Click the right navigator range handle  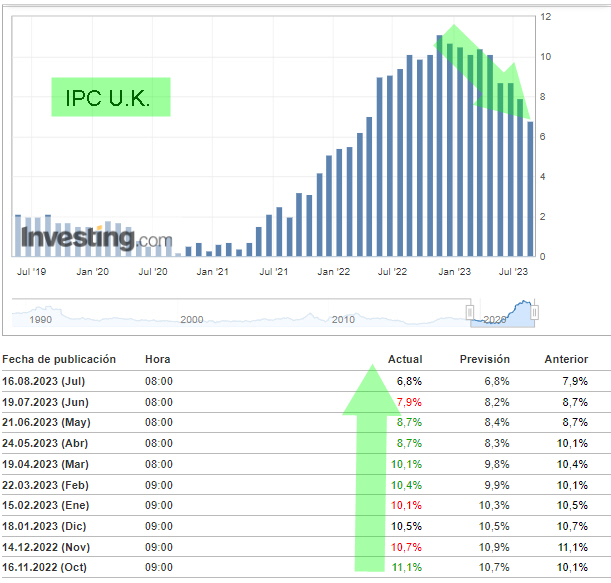coord(535,313)
